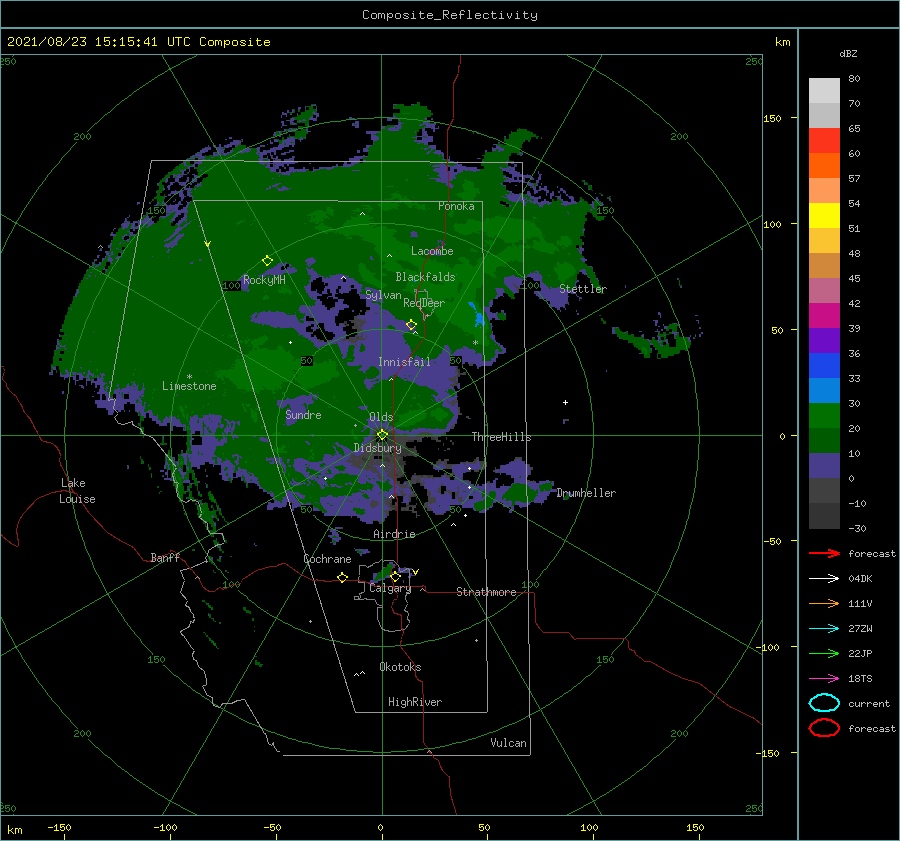
Task: Choose the magenta 39-42 dBZ swatch
Action: (x=824, y=316)
